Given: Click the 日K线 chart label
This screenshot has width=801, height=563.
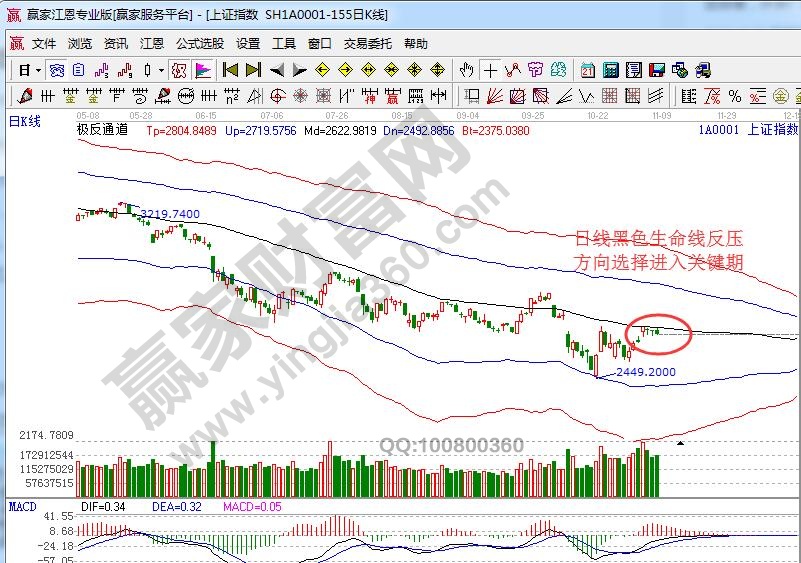Looking at the screenshot, I should click(24, 122).
